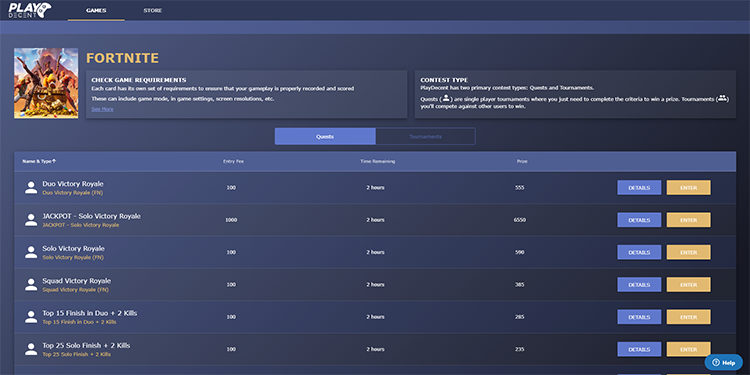Click the 285 prize value

tap(519, 317)
